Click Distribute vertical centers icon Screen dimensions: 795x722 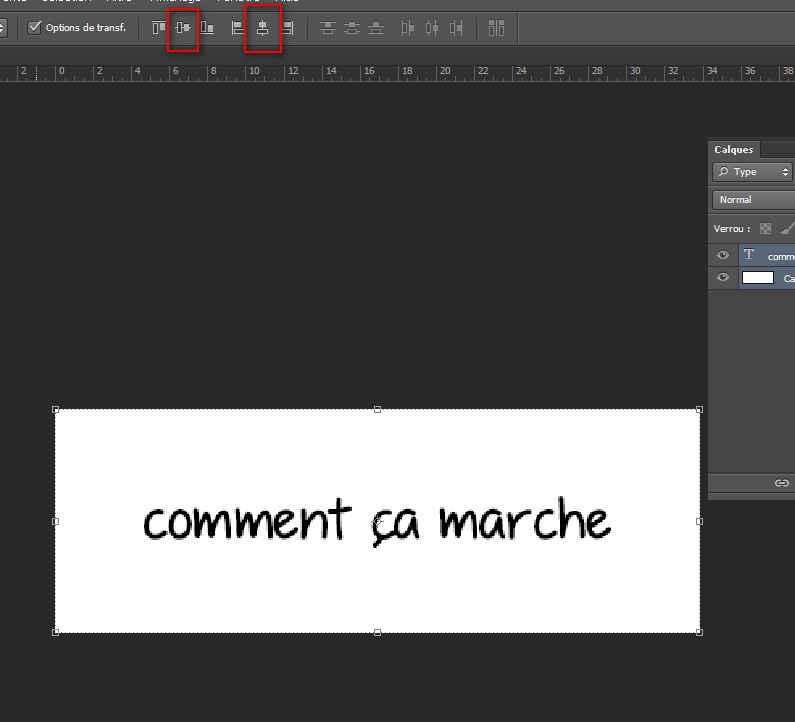coord(352,28)
